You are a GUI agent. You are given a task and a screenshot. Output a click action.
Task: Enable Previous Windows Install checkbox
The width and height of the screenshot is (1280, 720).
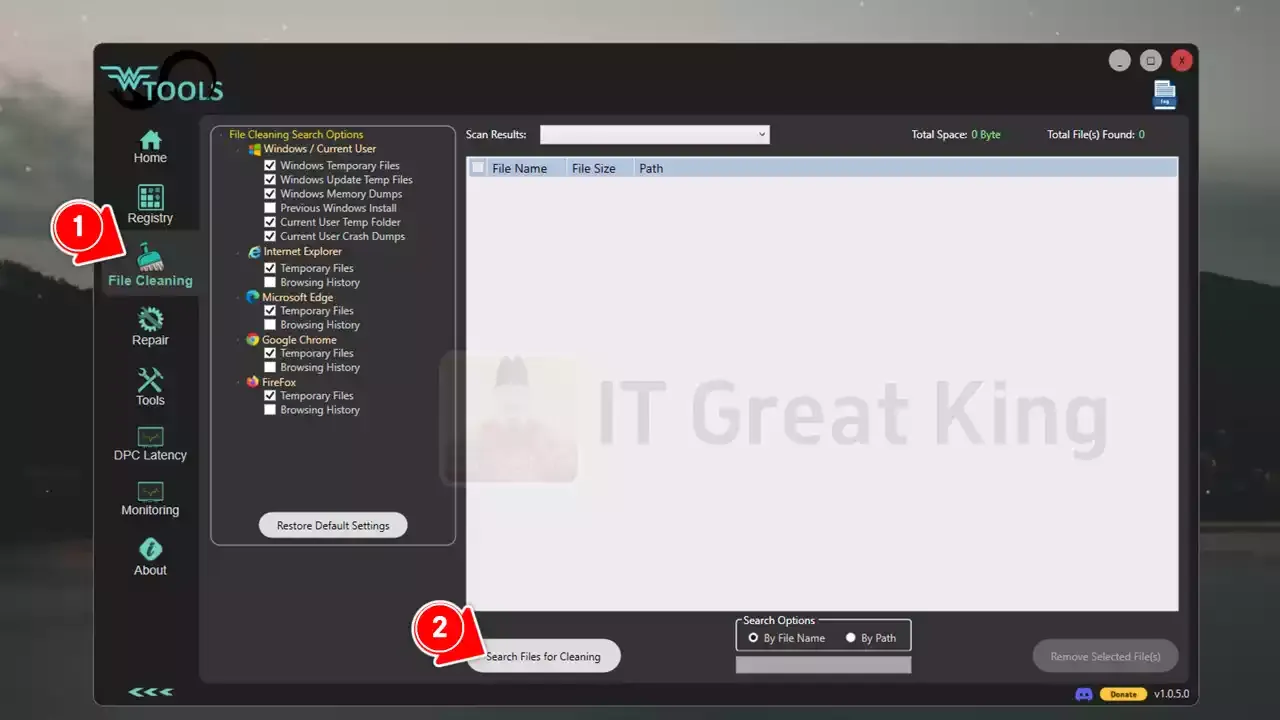(x=270, y=208)
